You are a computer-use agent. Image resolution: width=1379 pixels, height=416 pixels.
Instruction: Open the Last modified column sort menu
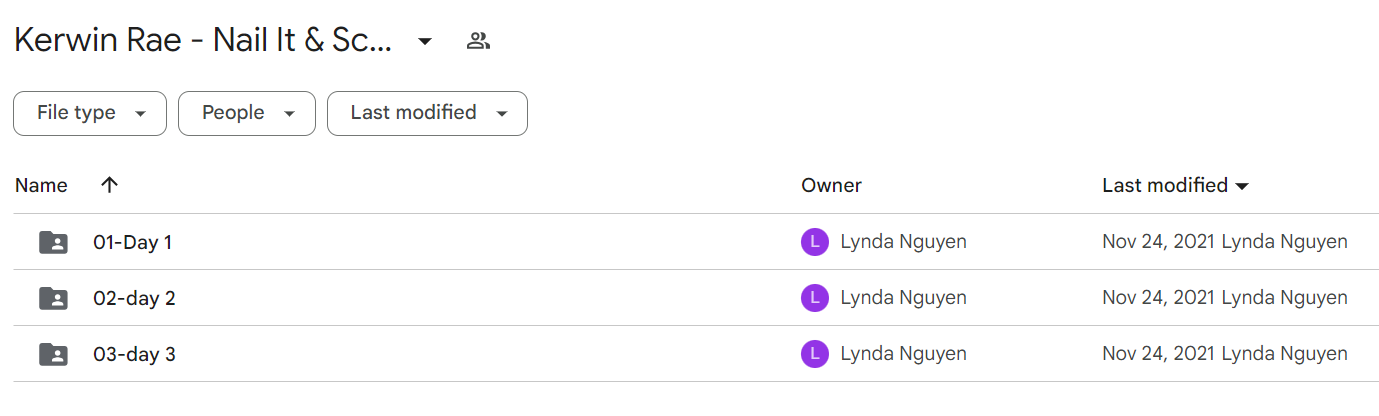(1176, 185)
